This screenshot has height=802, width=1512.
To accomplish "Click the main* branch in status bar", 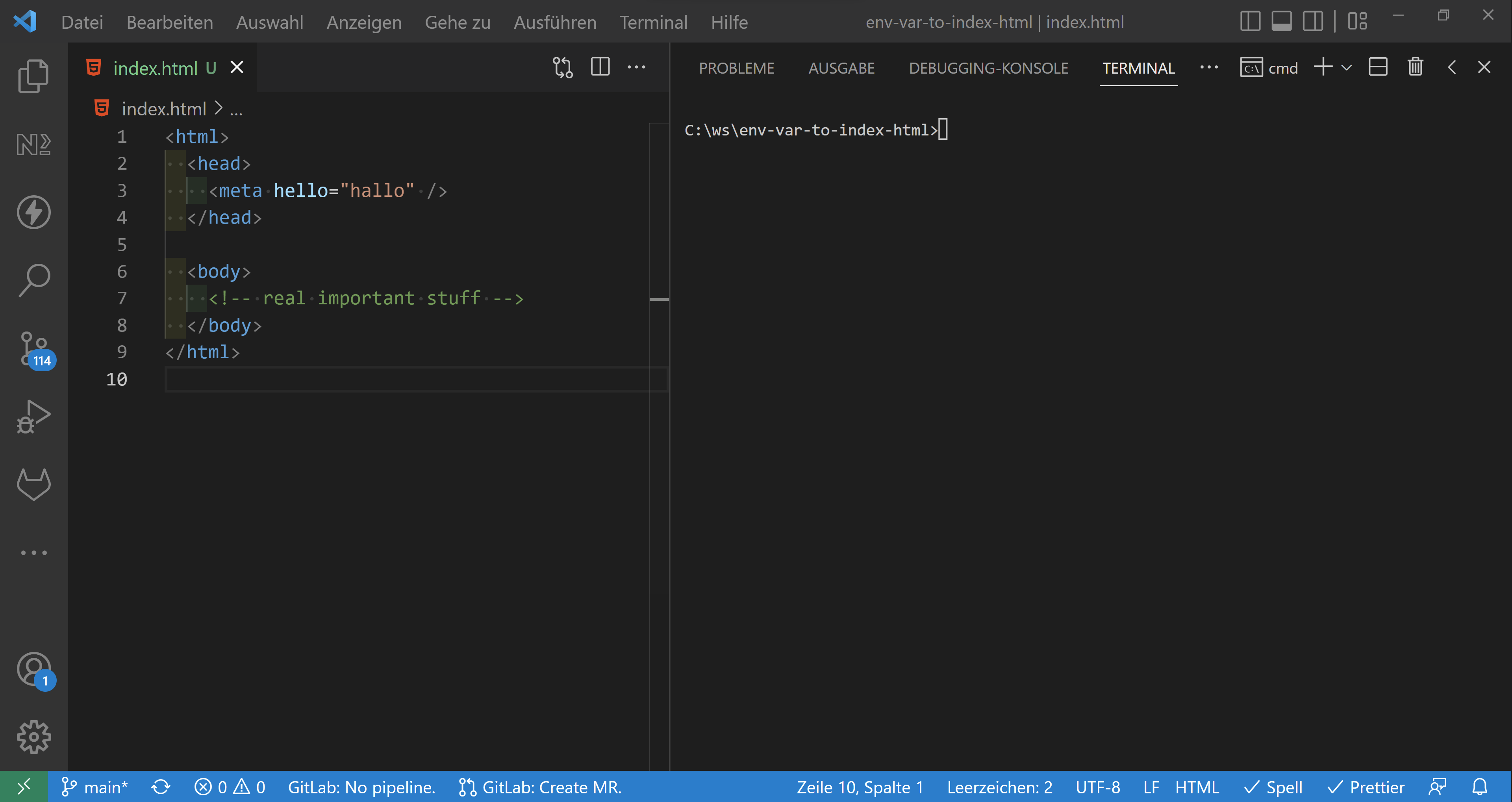I will coord(94,787).
